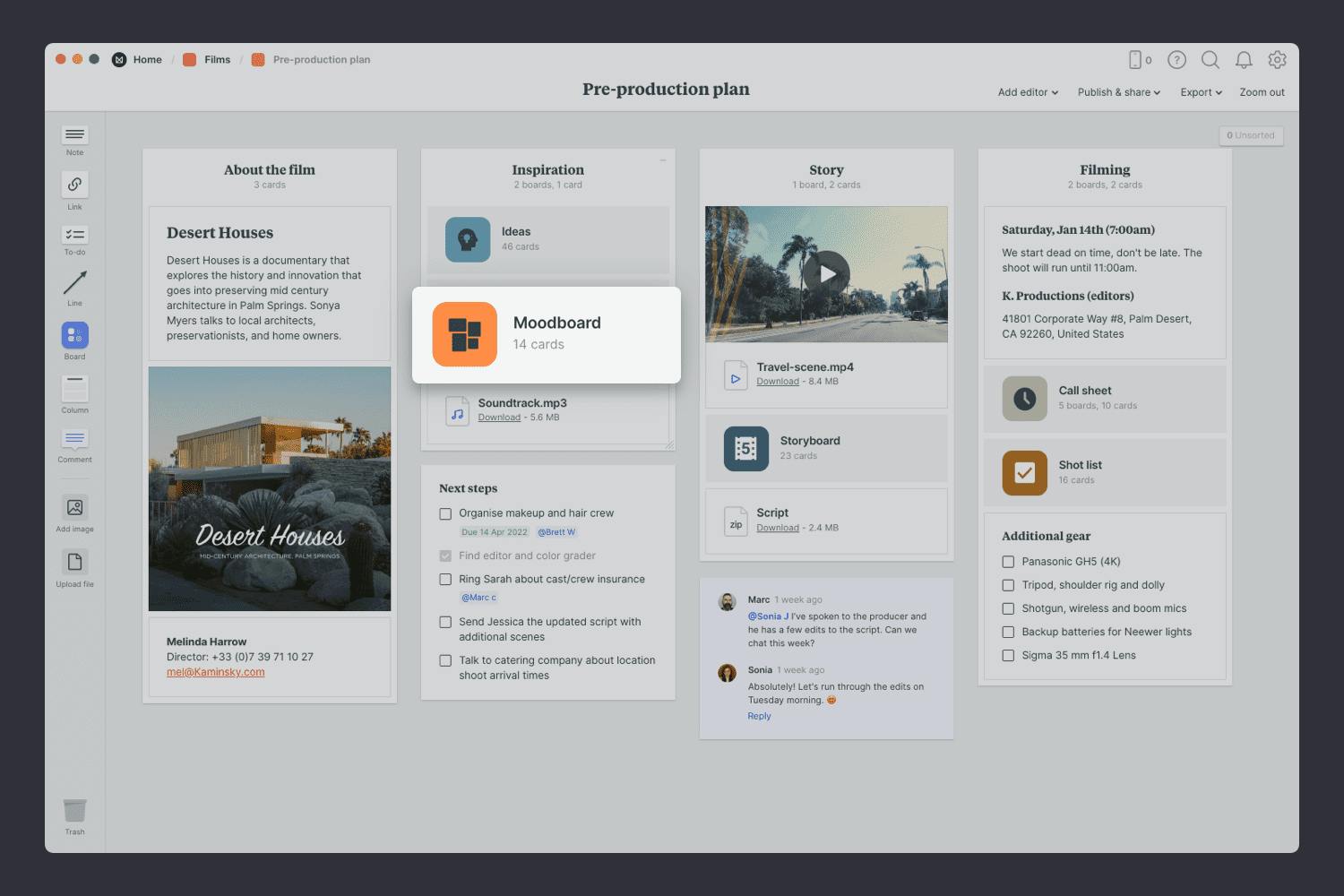
Task: Click the notifications bell icon
Action: (x=1244, y=60)
